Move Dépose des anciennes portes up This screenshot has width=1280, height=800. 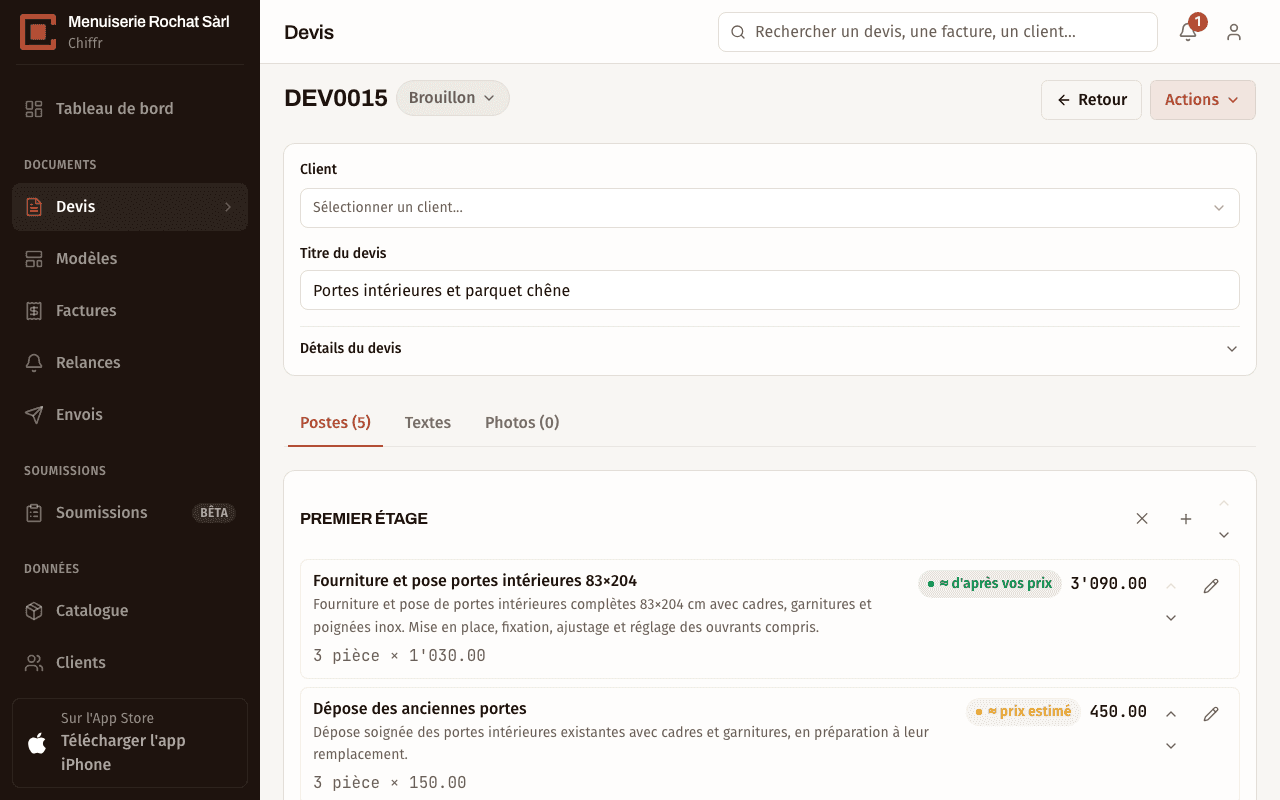click(1171, 714)
